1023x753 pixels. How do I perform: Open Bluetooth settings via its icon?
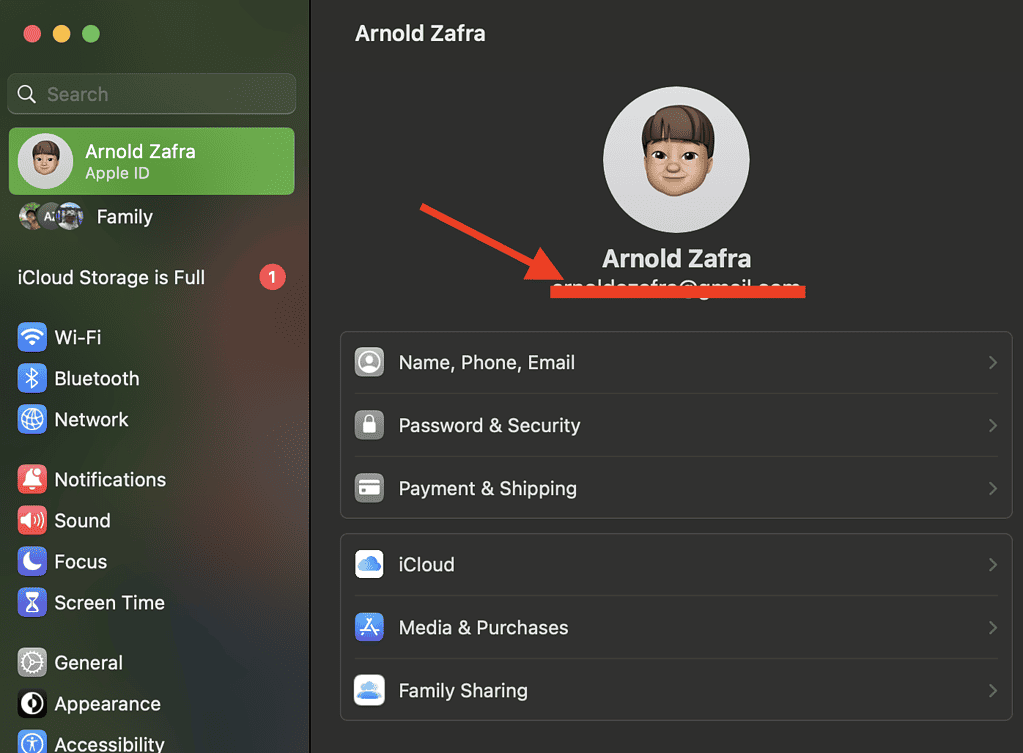(x=32, y=378)
